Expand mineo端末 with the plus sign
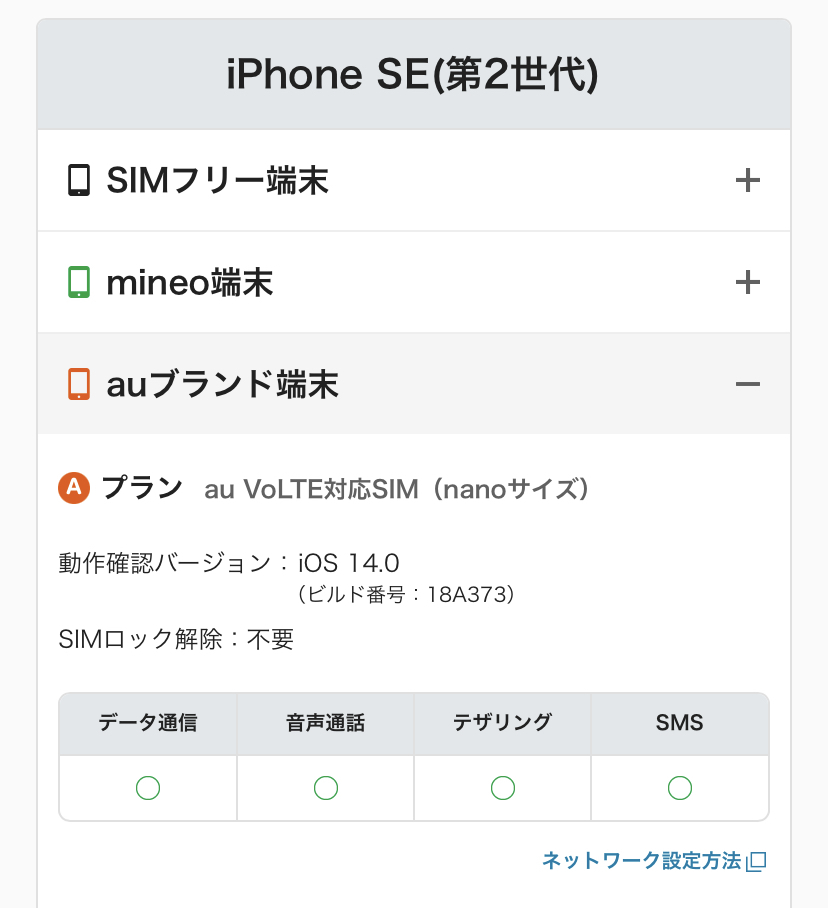This screenshot has height=908, width=828. point(747,283)
